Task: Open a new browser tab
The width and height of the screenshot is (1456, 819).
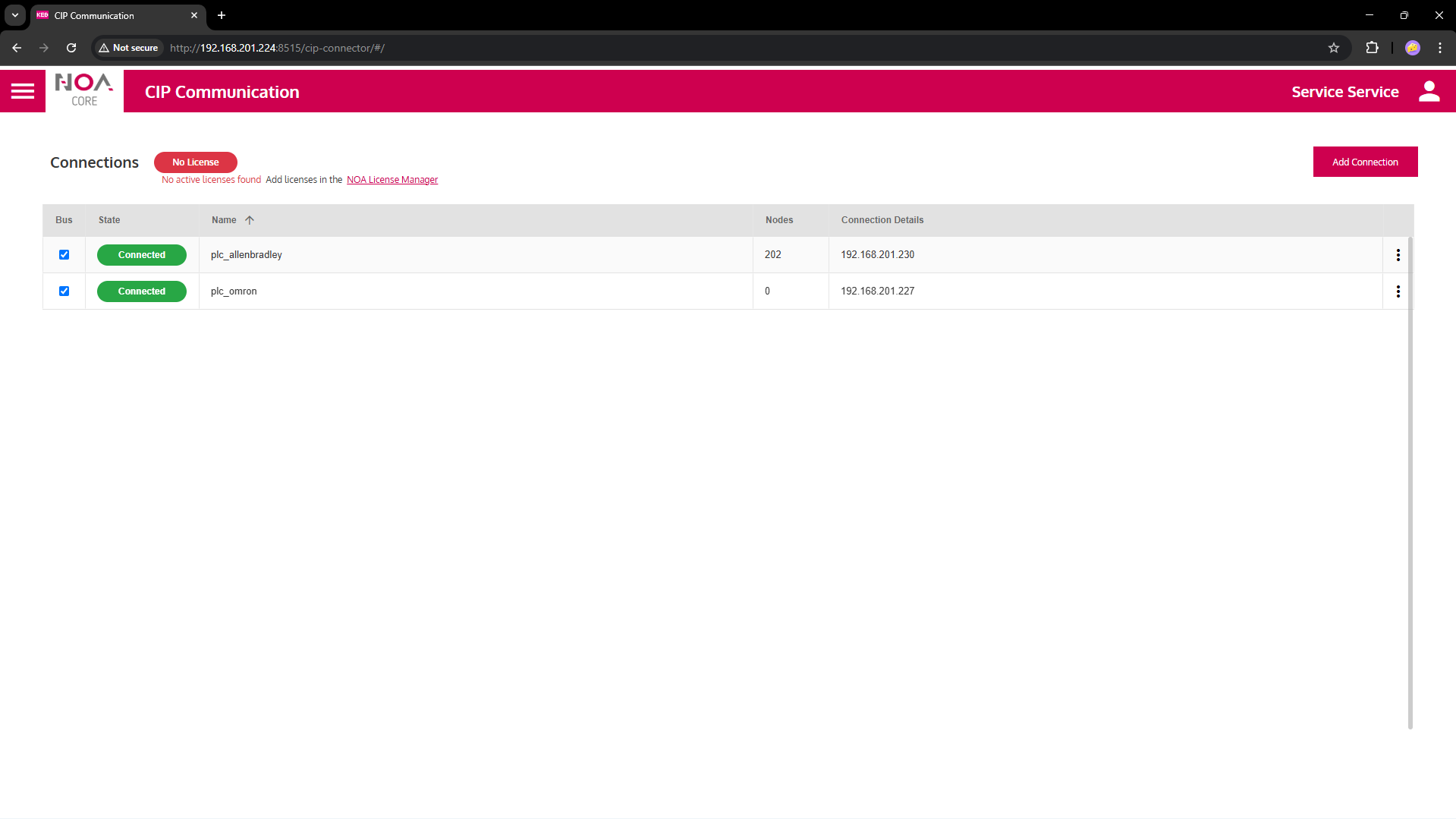Action: (x=222, y=15)
